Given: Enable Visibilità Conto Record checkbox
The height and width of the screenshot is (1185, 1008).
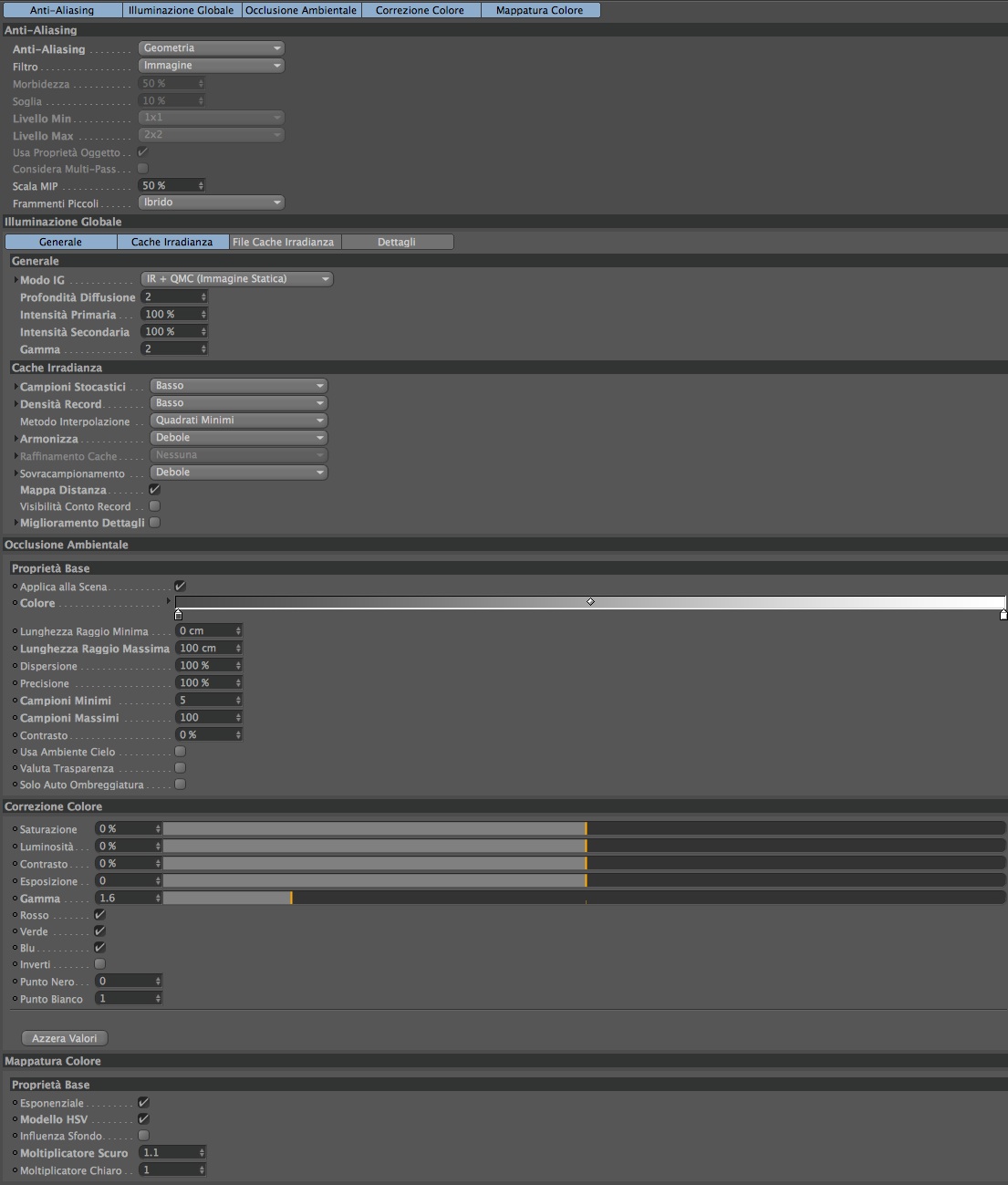Looking at the screenshot, I should click(x=154, y=506).
